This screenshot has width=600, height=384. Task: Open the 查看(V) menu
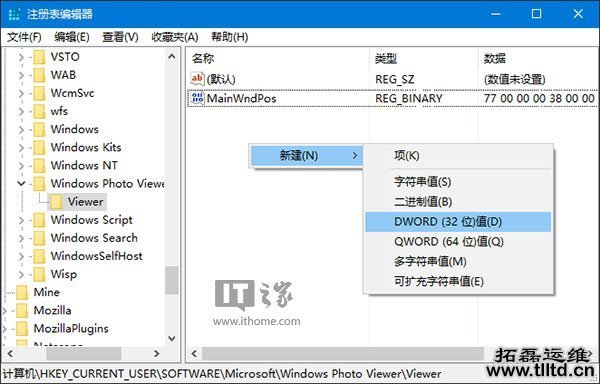(120, 37)
